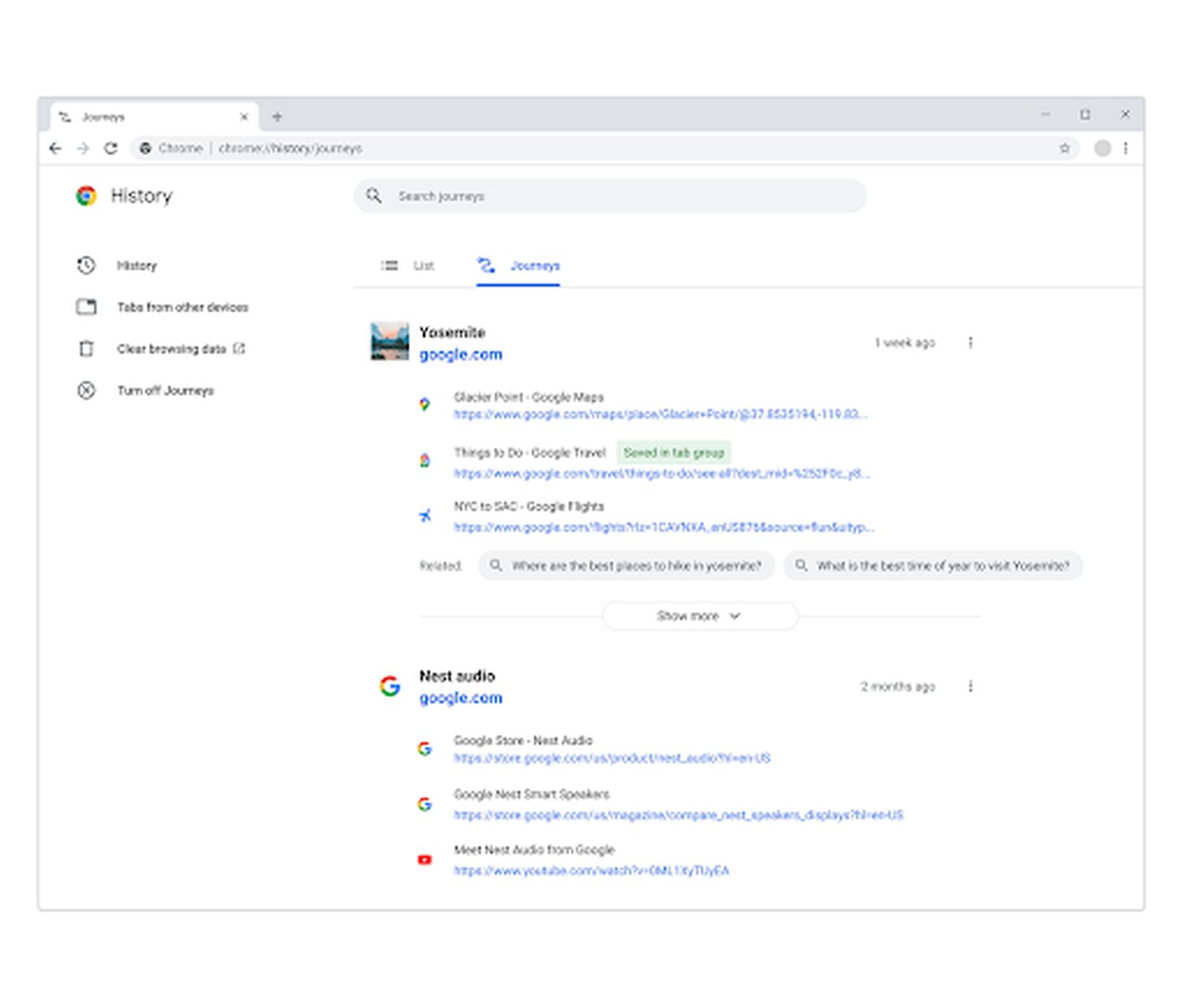Open Clear browsing data

[171, 349]
